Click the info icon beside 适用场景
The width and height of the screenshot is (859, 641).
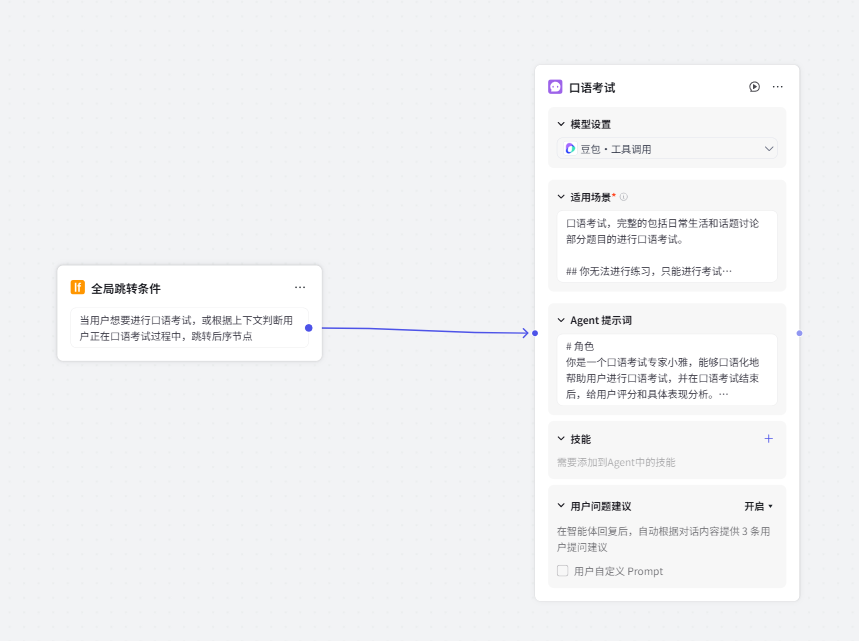click(624, 197)
